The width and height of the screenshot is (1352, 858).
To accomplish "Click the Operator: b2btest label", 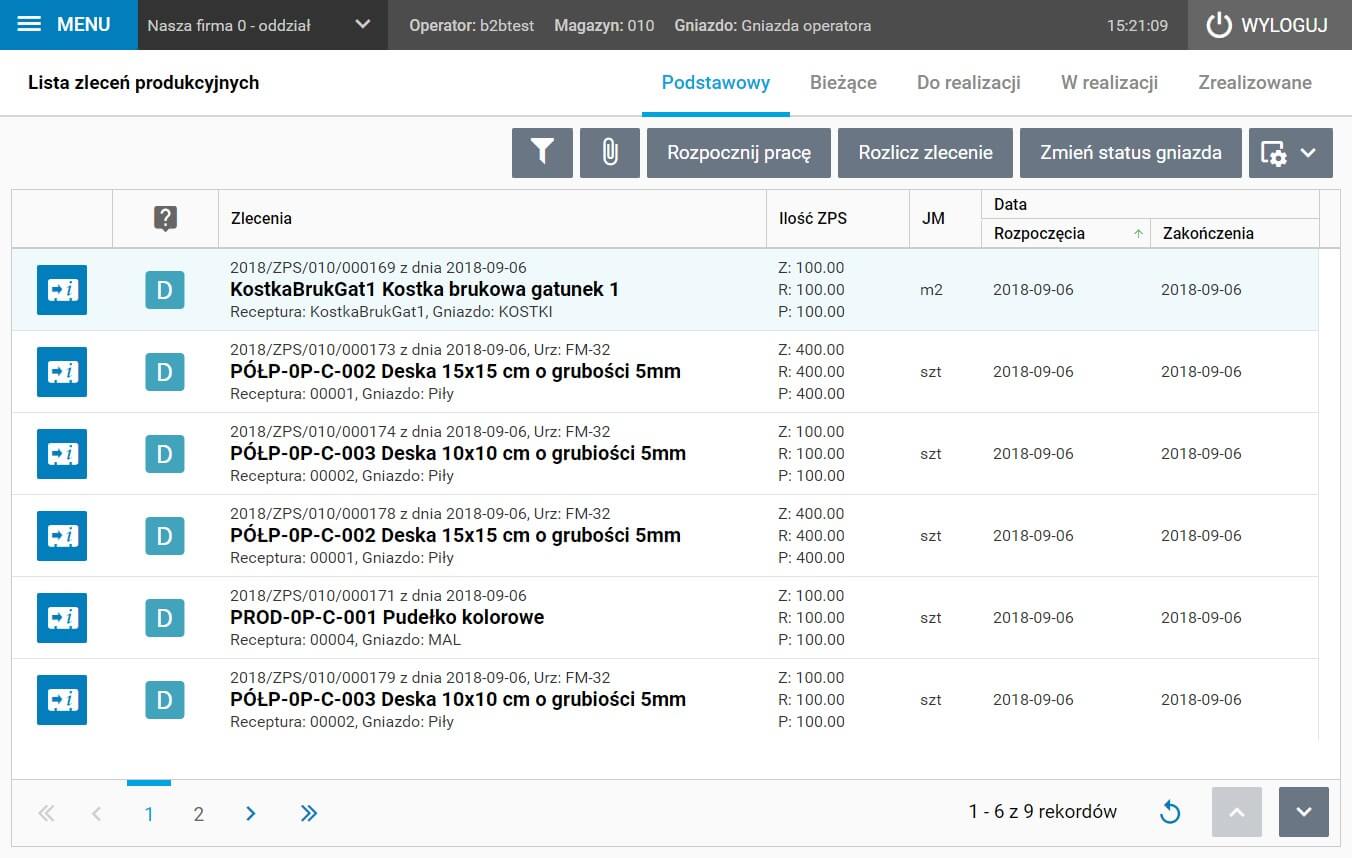I will [x=471, y=26].
